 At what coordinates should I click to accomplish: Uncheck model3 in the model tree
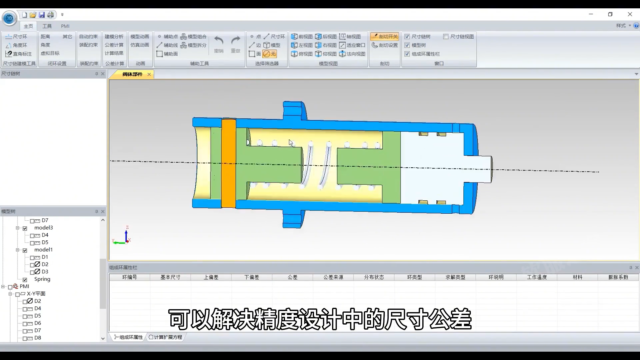tap(25, 228)
